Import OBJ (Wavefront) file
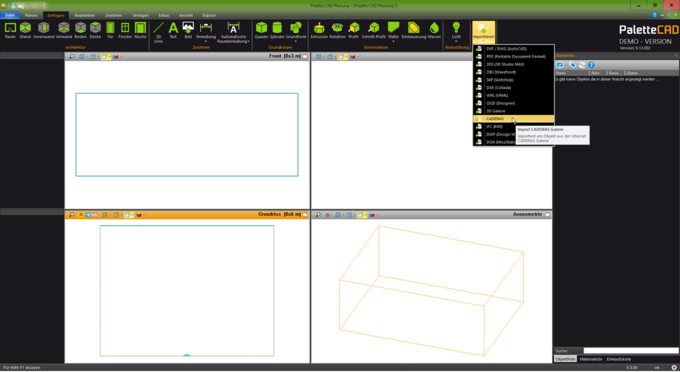 point(513,72)
